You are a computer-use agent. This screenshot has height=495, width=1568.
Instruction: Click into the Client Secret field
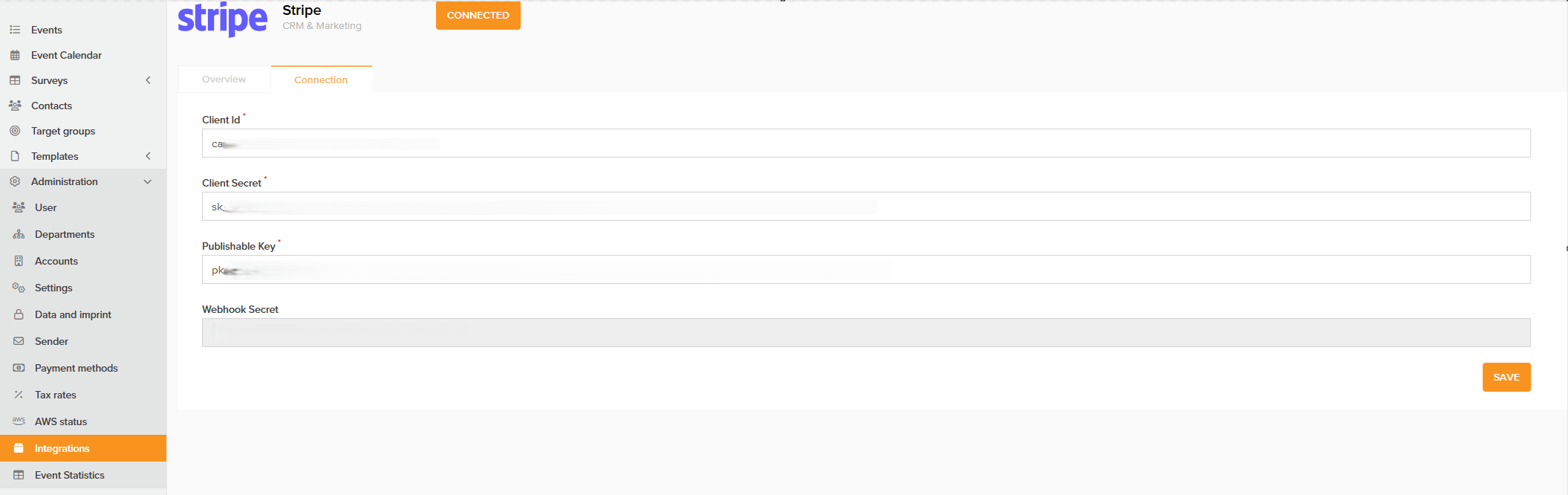coord(866,207)
